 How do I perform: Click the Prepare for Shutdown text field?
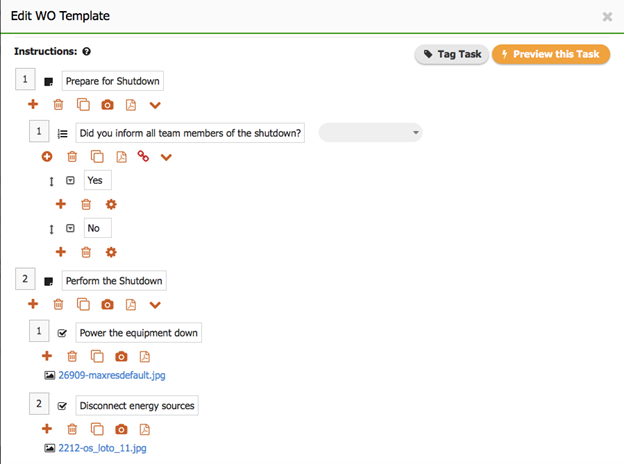click(112, 81)
